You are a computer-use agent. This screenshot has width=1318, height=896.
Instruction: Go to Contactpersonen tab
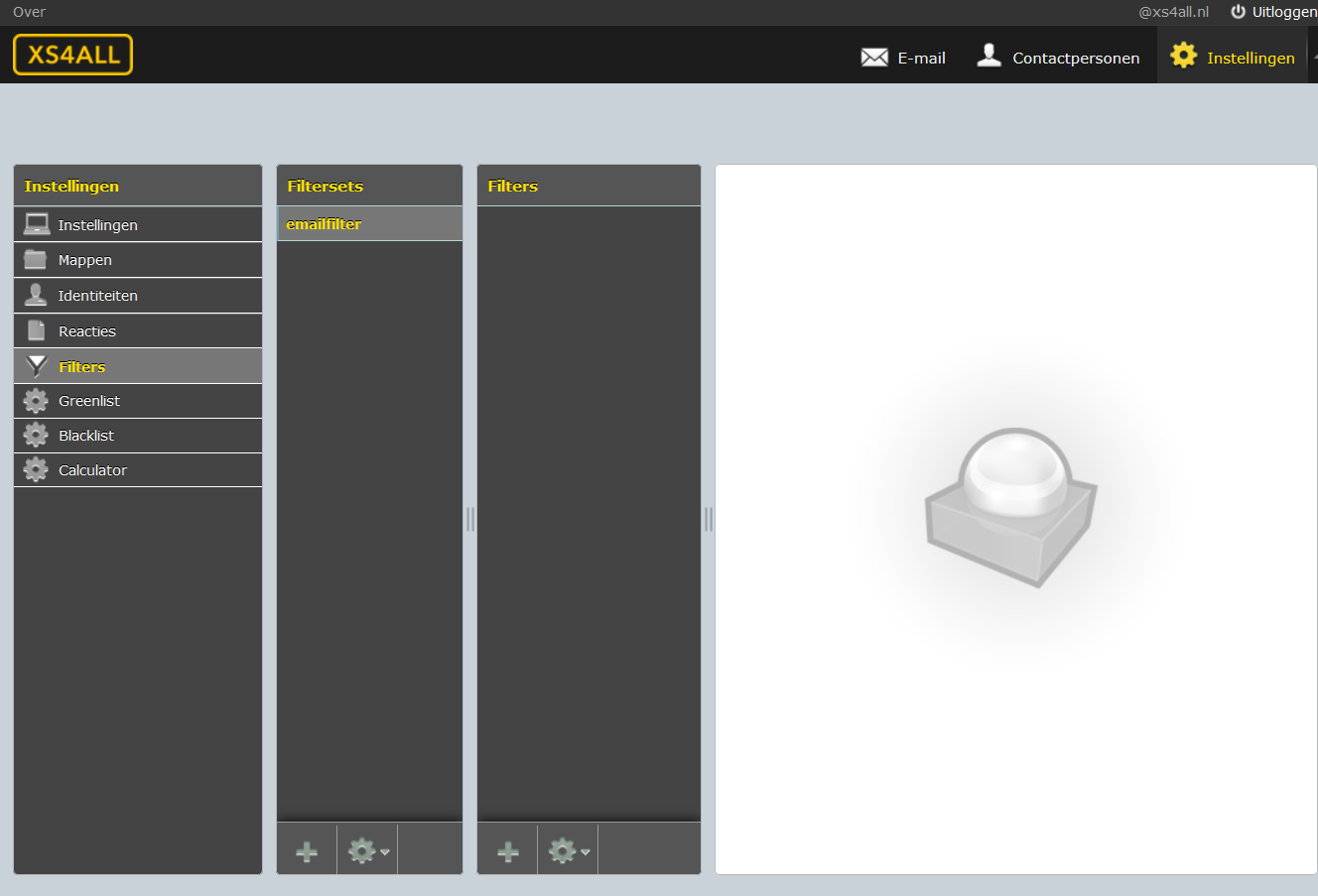(1058, 58)
